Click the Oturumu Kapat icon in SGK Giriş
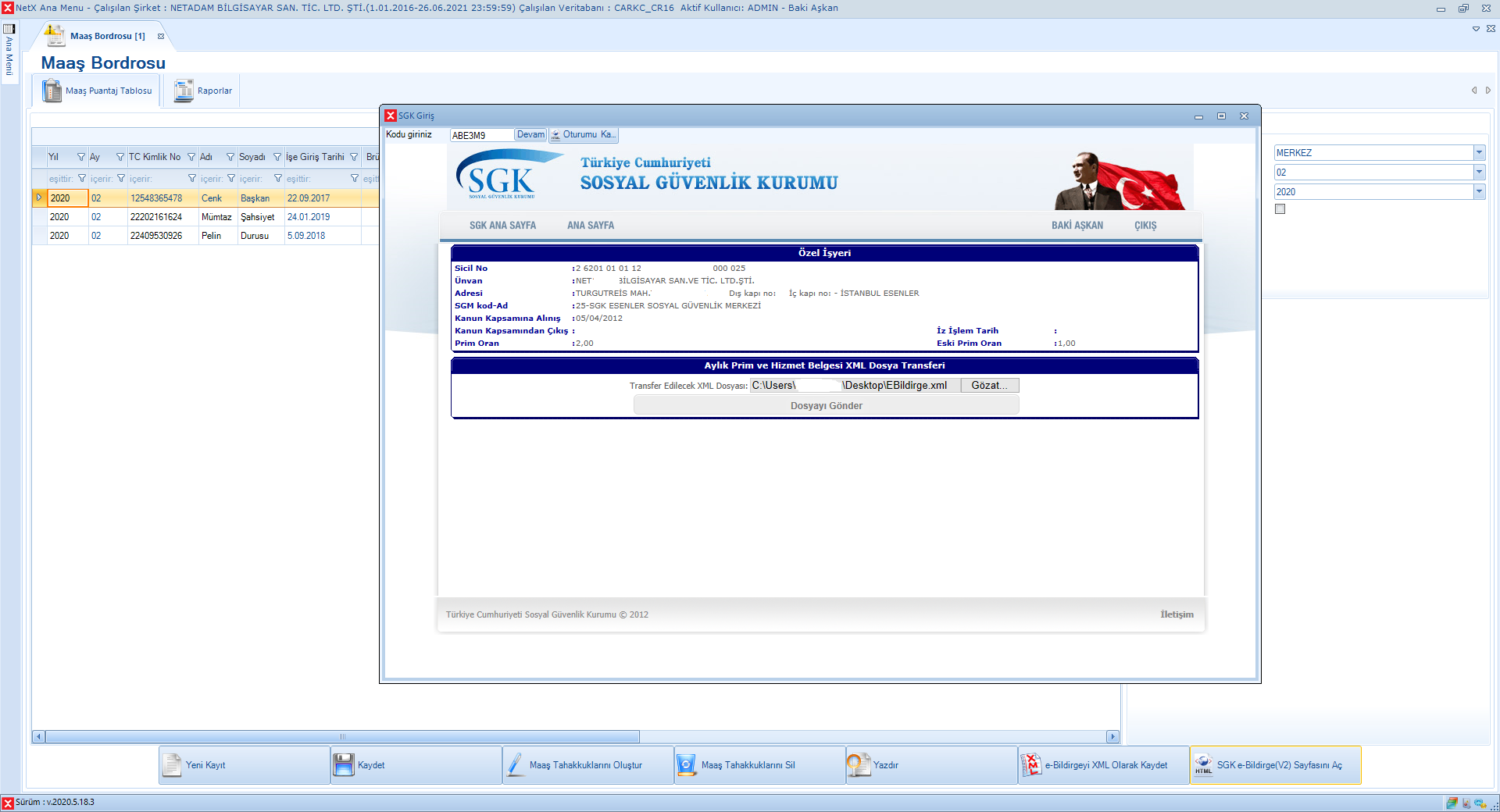Screen dimensions: 1500x812 pos(555,135)
